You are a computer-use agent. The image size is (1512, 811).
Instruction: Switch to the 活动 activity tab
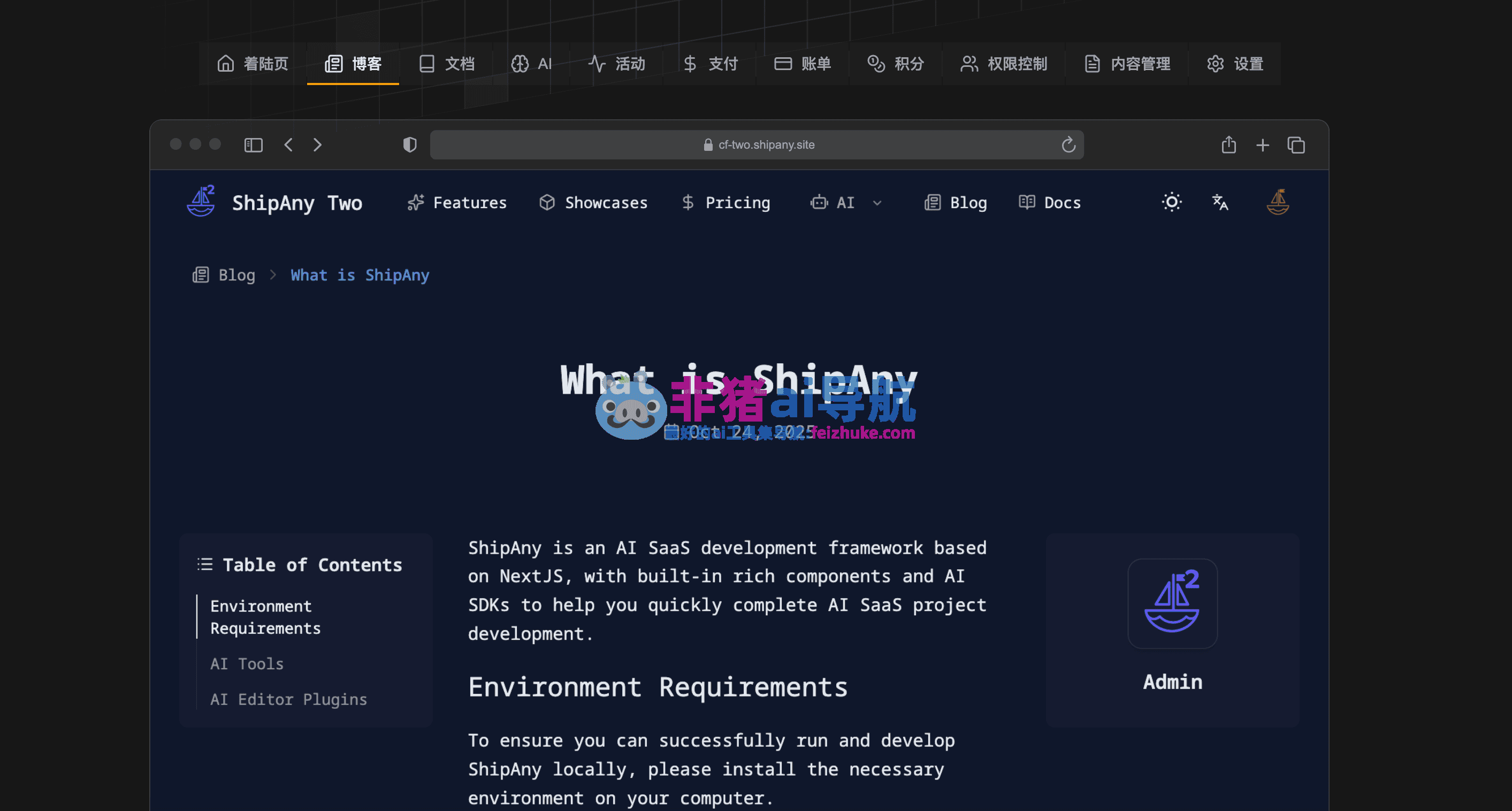click(617, 63)
